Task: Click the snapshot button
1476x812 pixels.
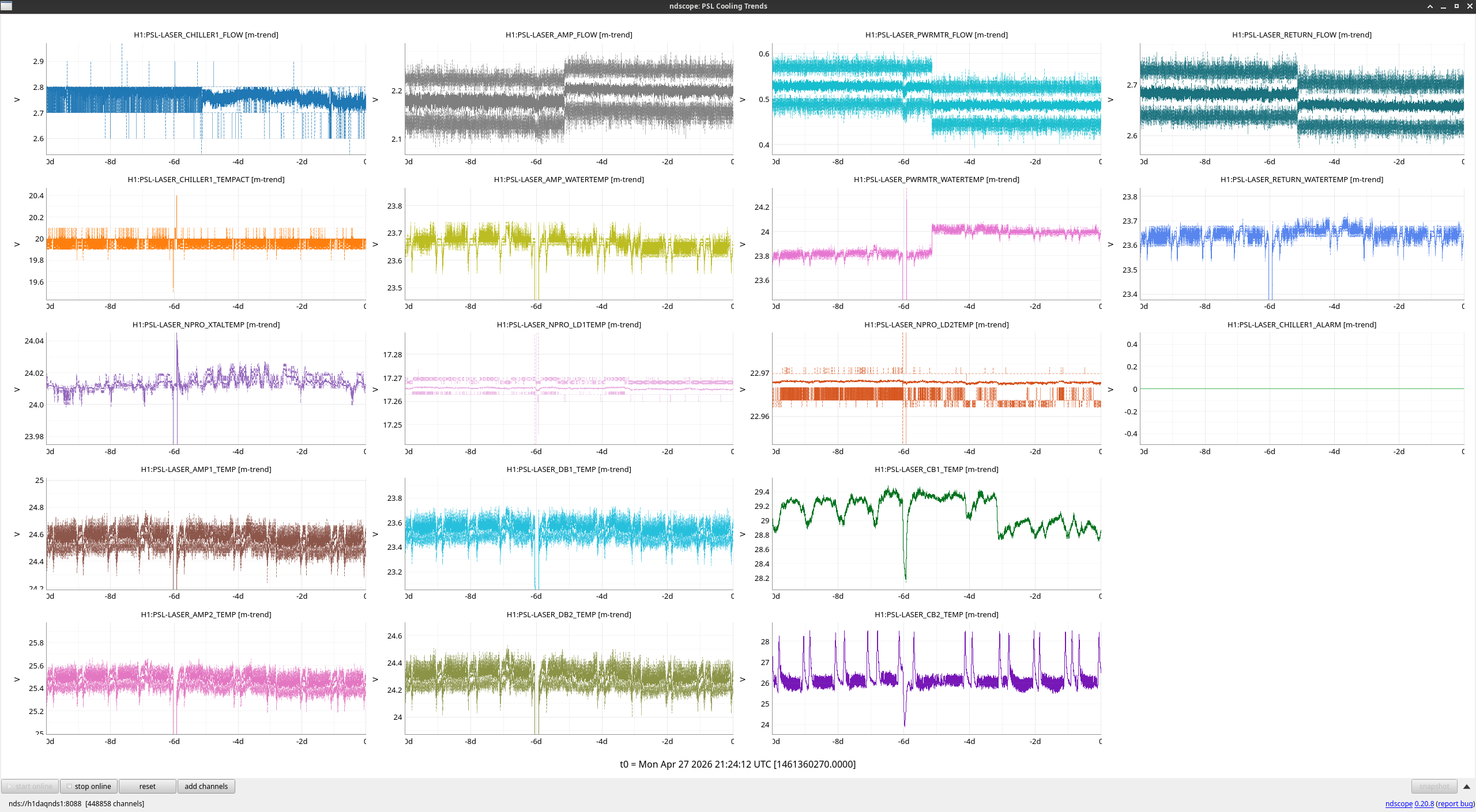Action: (1434, 786)
